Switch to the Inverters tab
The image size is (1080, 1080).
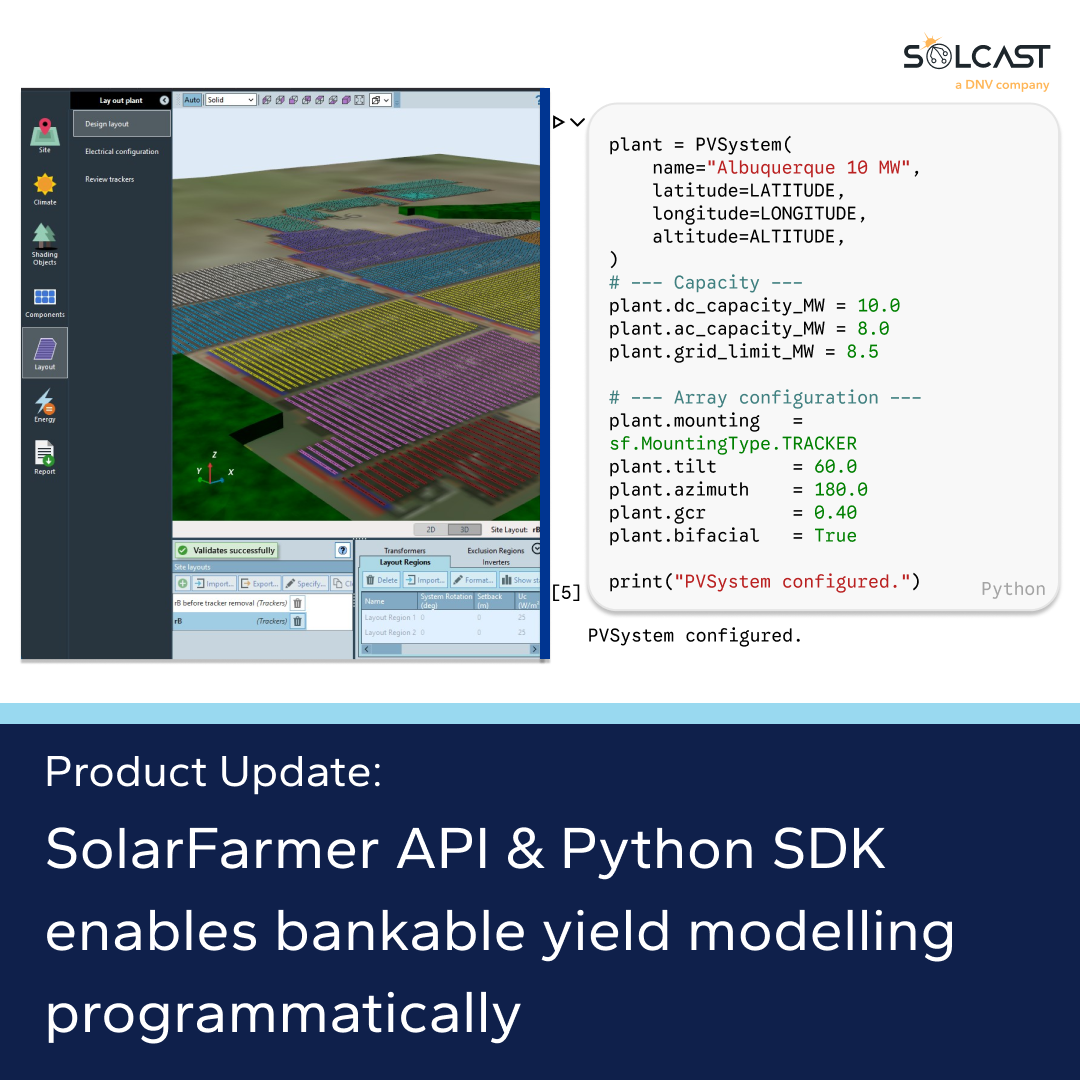click(x=496, y=562)
